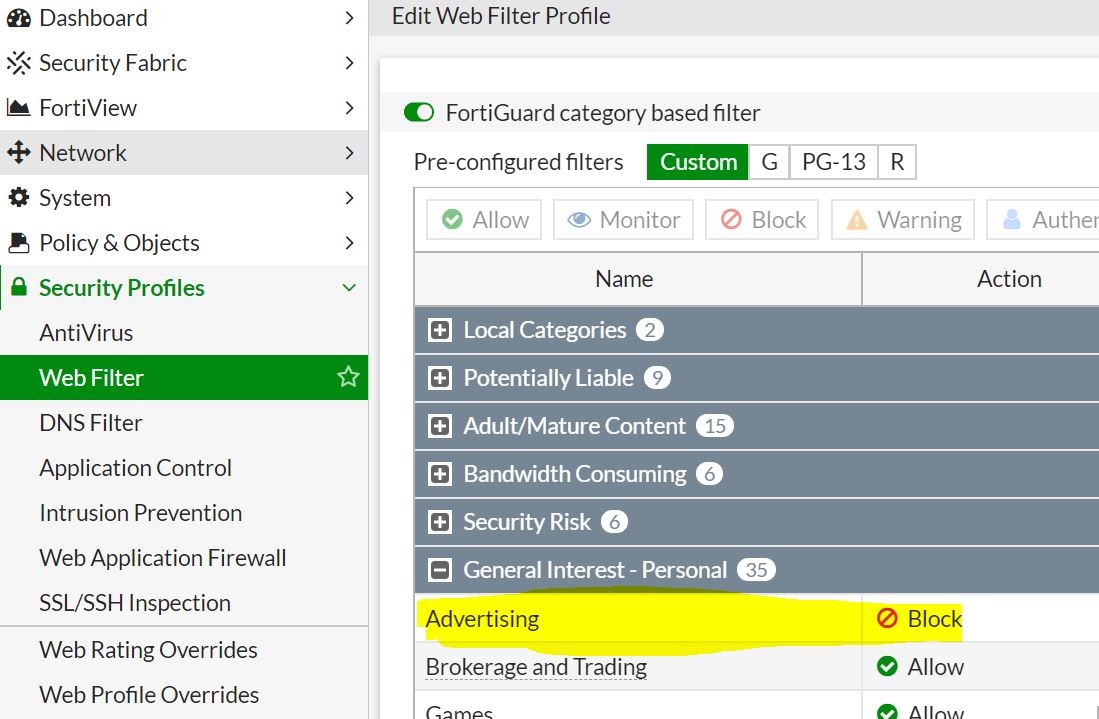The width and height of the screenshot is (1099, 719).
Task: Open the SSL/SSH Inspection menu item
Action: tap(184, 603)
